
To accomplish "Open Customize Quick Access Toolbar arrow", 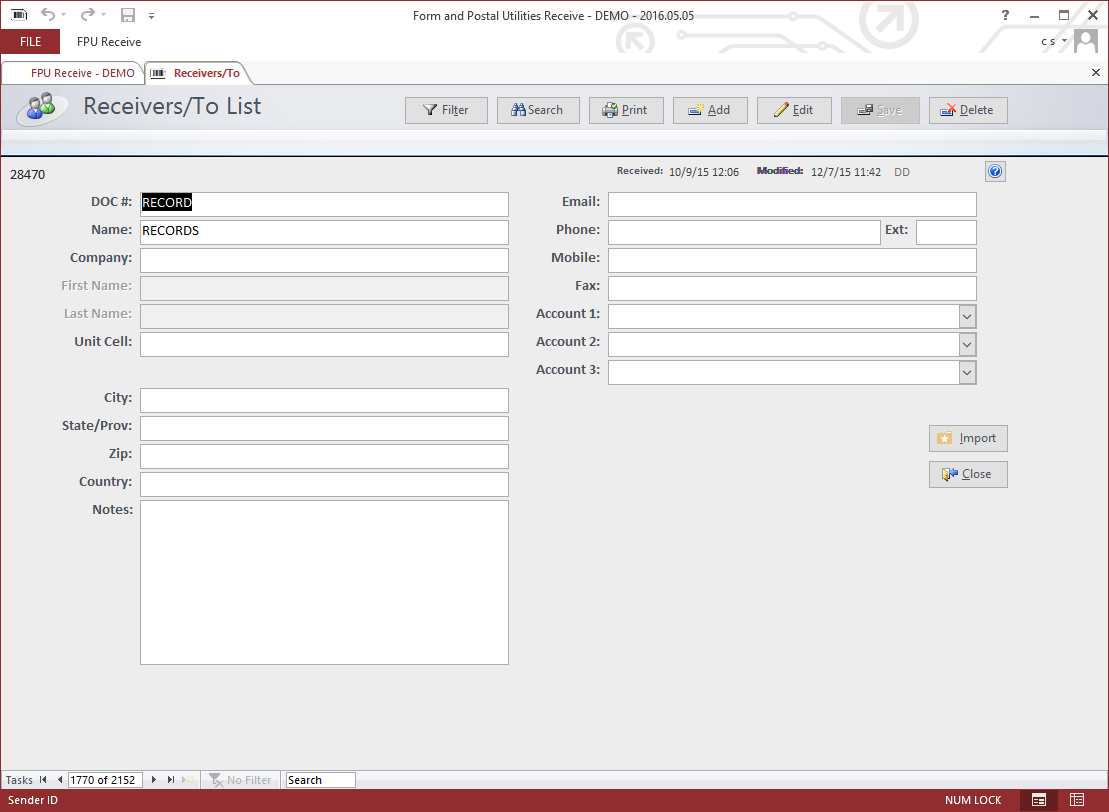I will pyautogui.click(x=151, y=16).
